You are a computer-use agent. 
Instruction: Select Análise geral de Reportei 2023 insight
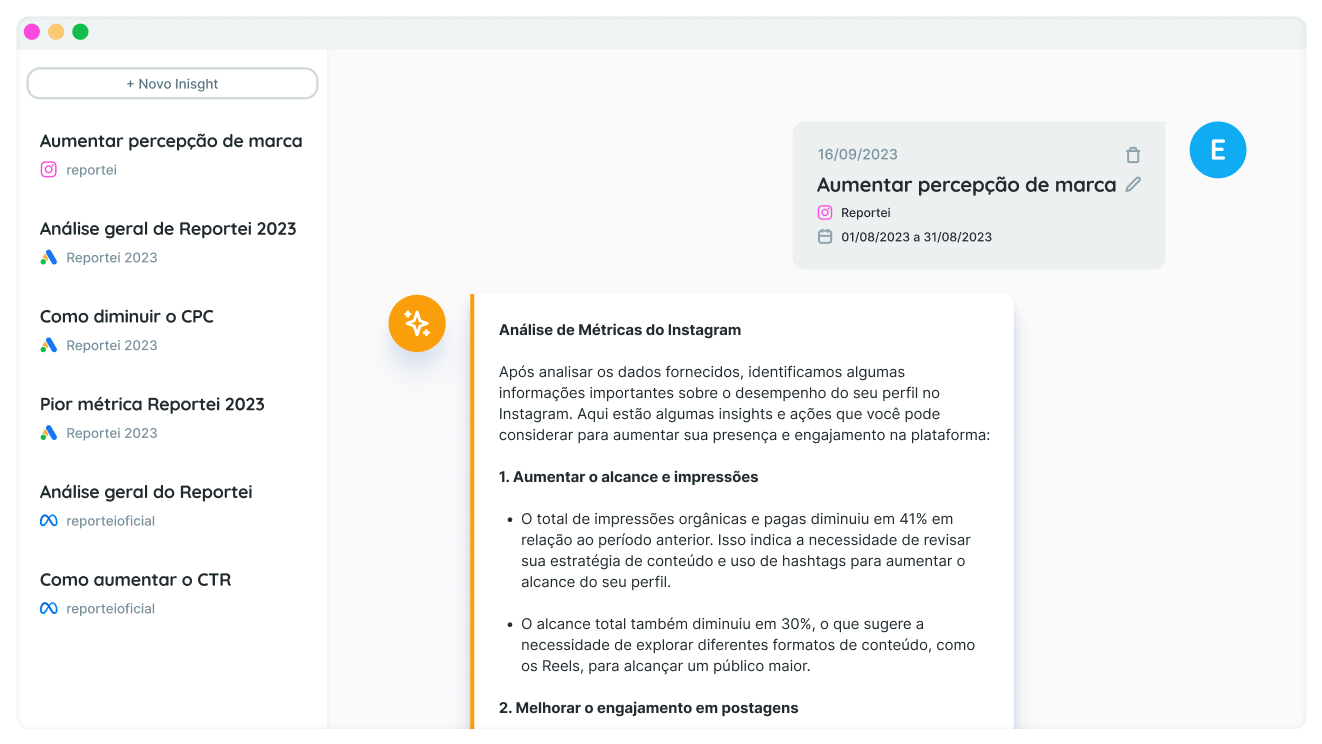click(168, 229)
